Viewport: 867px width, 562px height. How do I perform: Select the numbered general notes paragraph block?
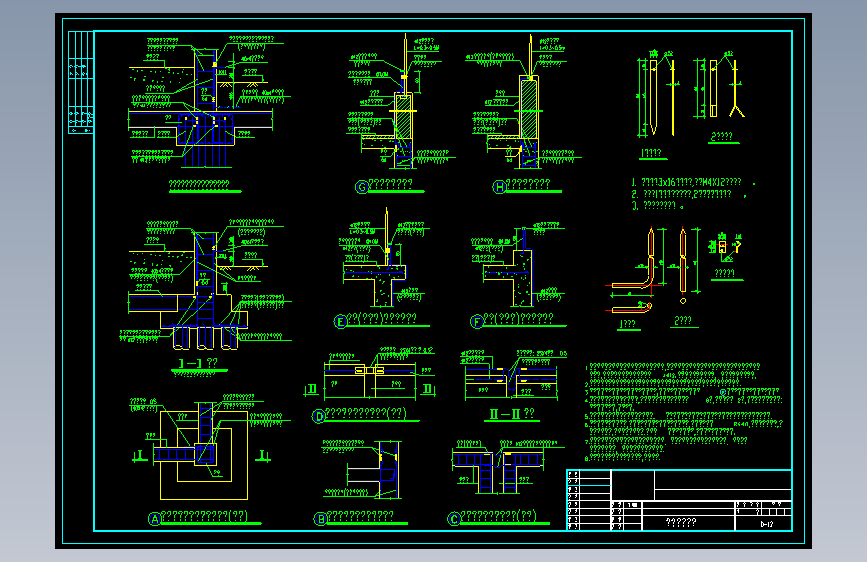point(683,412)
